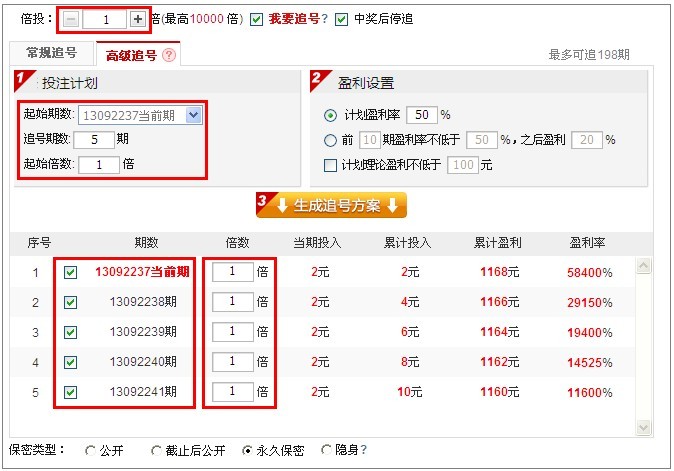The width and height of the screenshot is (674, 471).
Task: Enable 计划理论盈利不低于 checkbox
Action: tap(331, 164)
